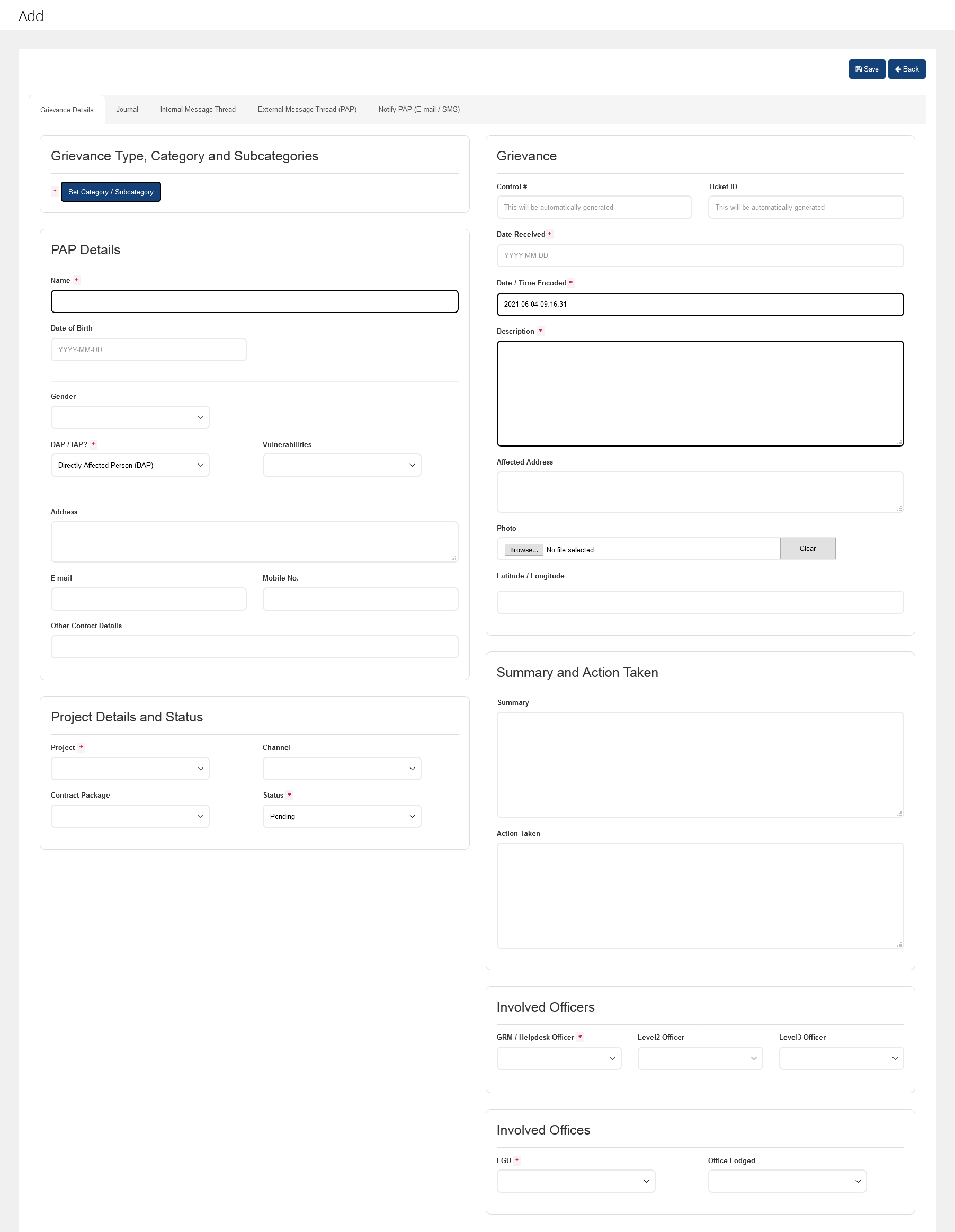
Task: Open External Message Thread (PAP) tab
Action: [x=307, y=110]
